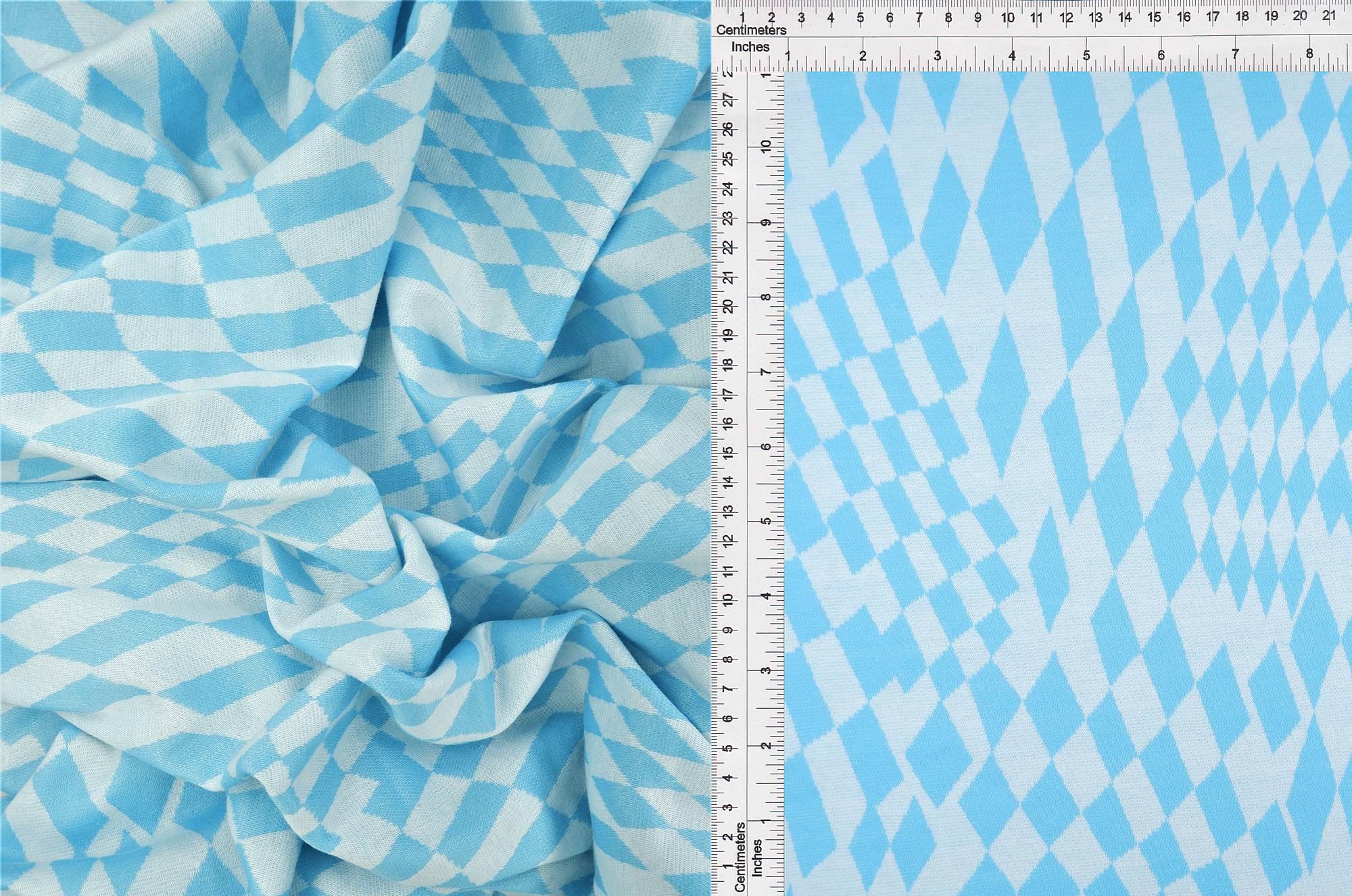Click the 2 inch mark on the top ruler
The width and height of the screenshot is (1352, 896).
coord(863,56)
